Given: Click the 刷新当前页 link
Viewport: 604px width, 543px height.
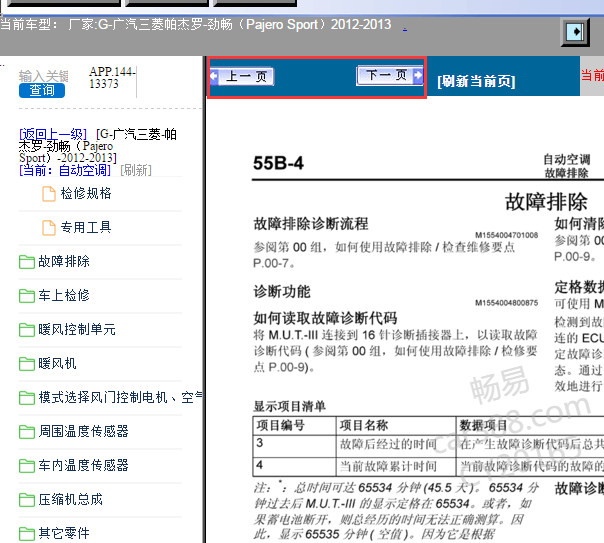Looking at the screenshot, I should (476, 81).
